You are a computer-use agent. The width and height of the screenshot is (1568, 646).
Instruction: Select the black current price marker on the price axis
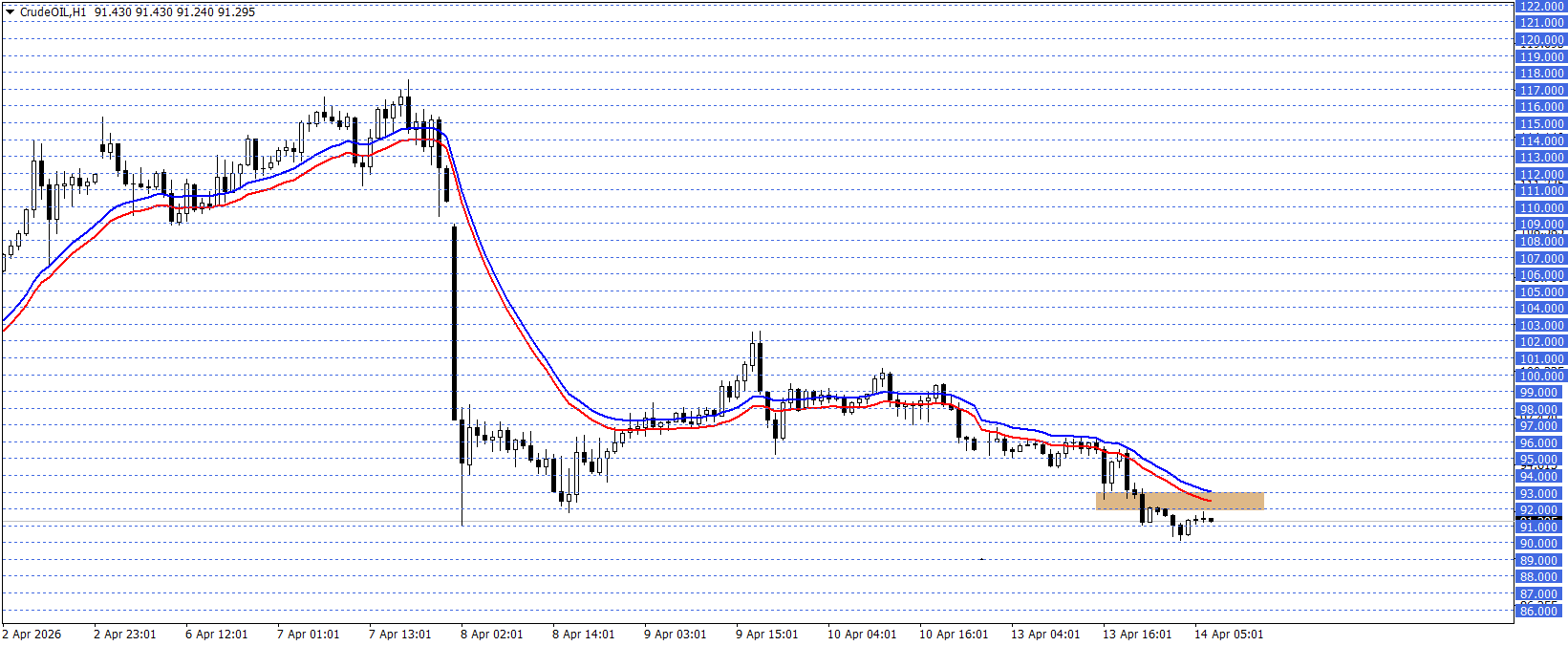tap(1540, 519)
